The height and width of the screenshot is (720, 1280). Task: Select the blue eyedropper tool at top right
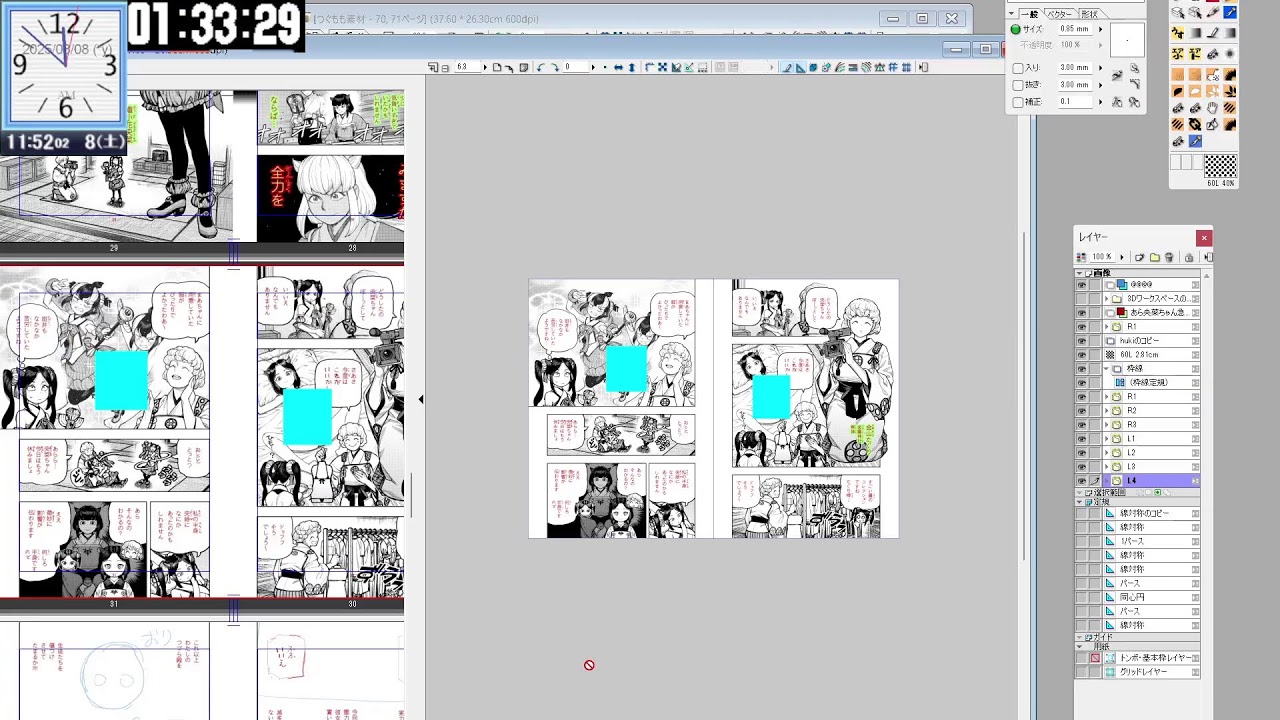[x=1229, y=13]
